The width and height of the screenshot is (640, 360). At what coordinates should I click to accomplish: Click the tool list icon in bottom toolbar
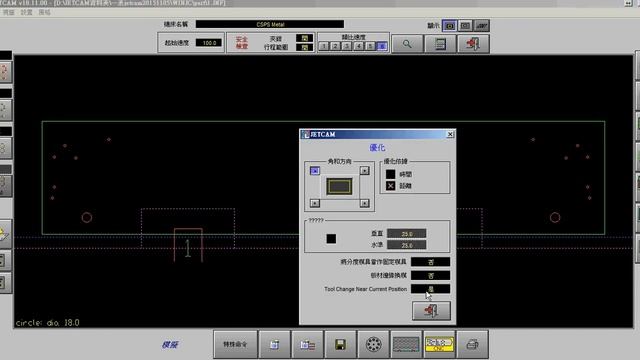pos(307,344)
